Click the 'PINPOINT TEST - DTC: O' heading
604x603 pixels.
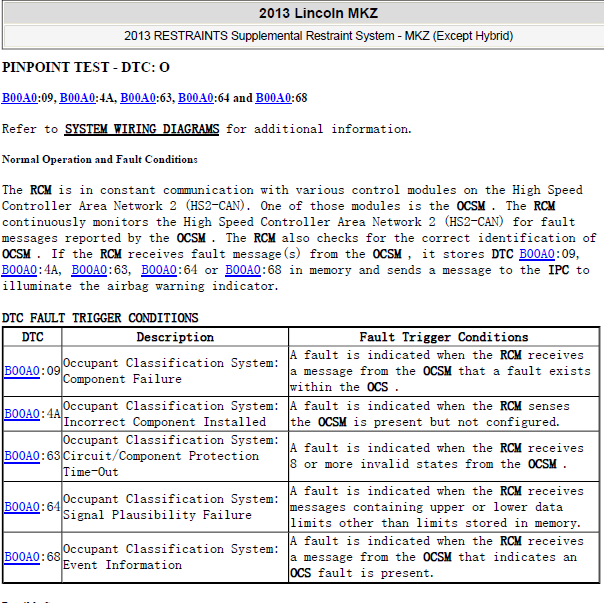pos(86,67)
